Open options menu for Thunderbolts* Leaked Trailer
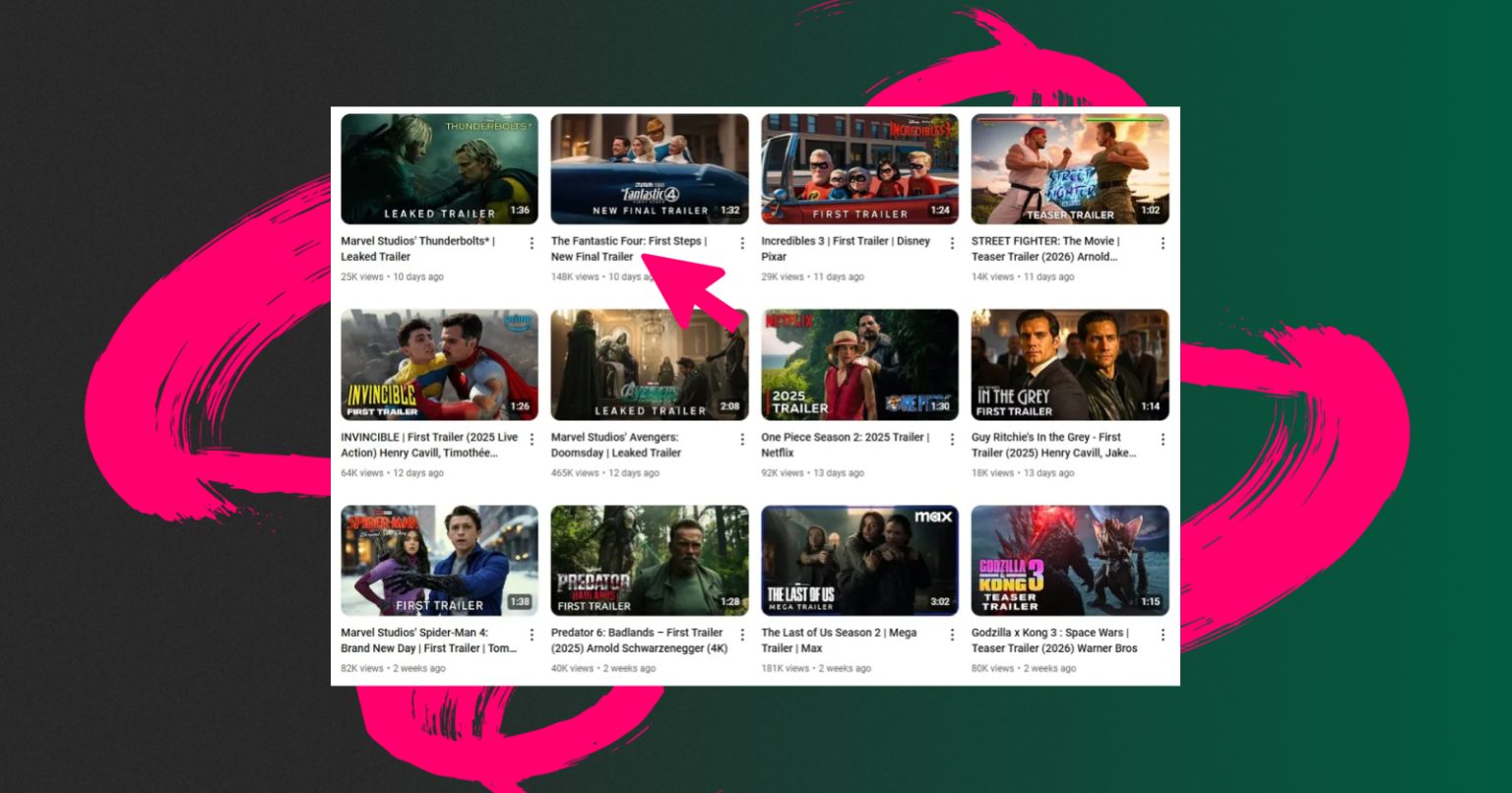The image size is (1512, 793). 532,243
